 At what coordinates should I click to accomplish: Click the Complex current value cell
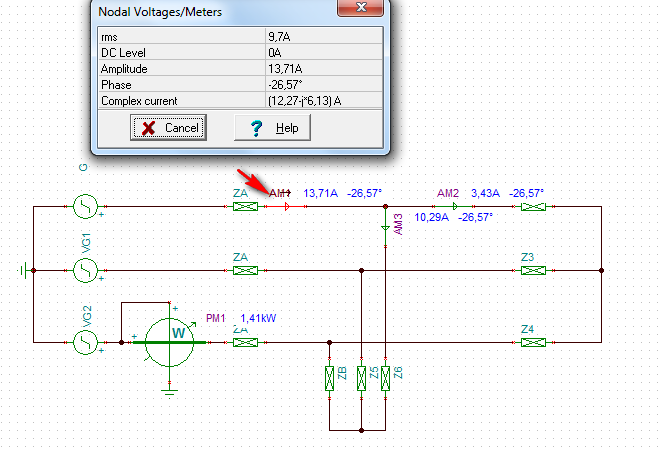pyautogui.click(x=322, y=100)
